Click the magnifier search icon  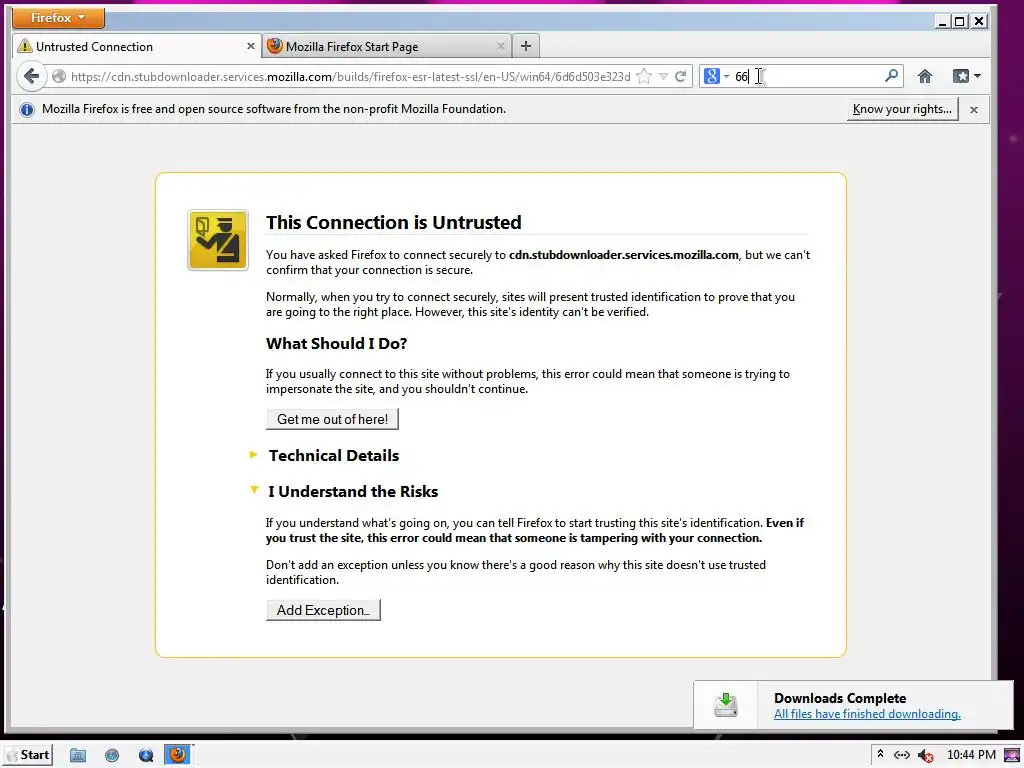891,76
